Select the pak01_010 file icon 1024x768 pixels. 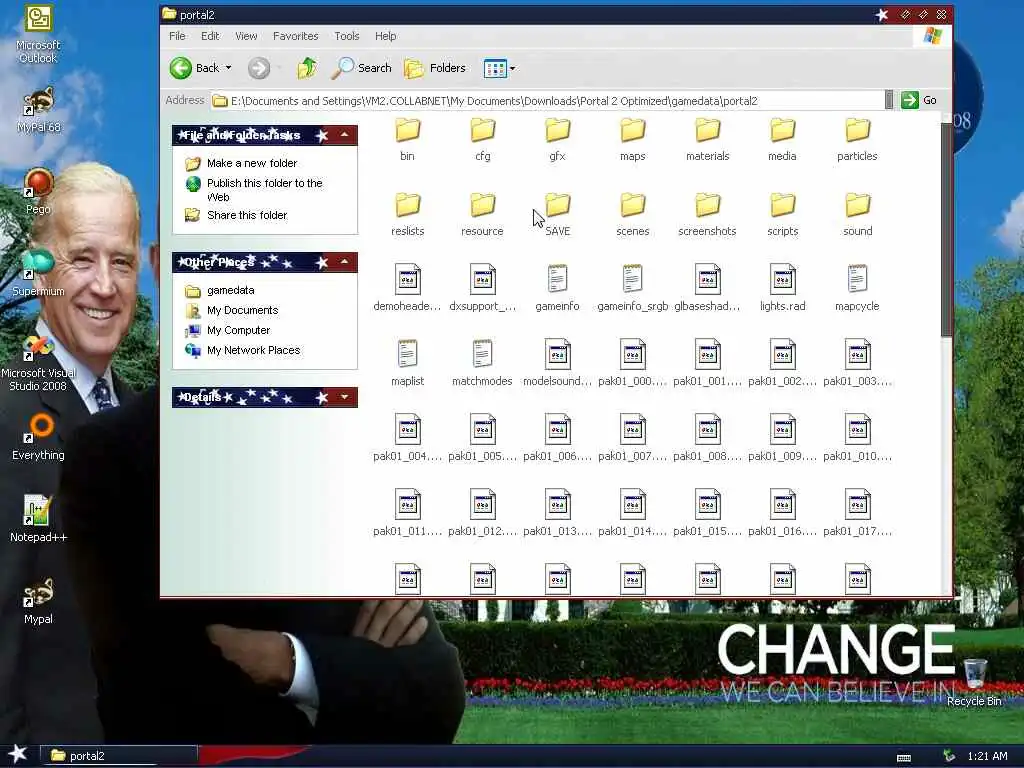(x=857, y=429)
